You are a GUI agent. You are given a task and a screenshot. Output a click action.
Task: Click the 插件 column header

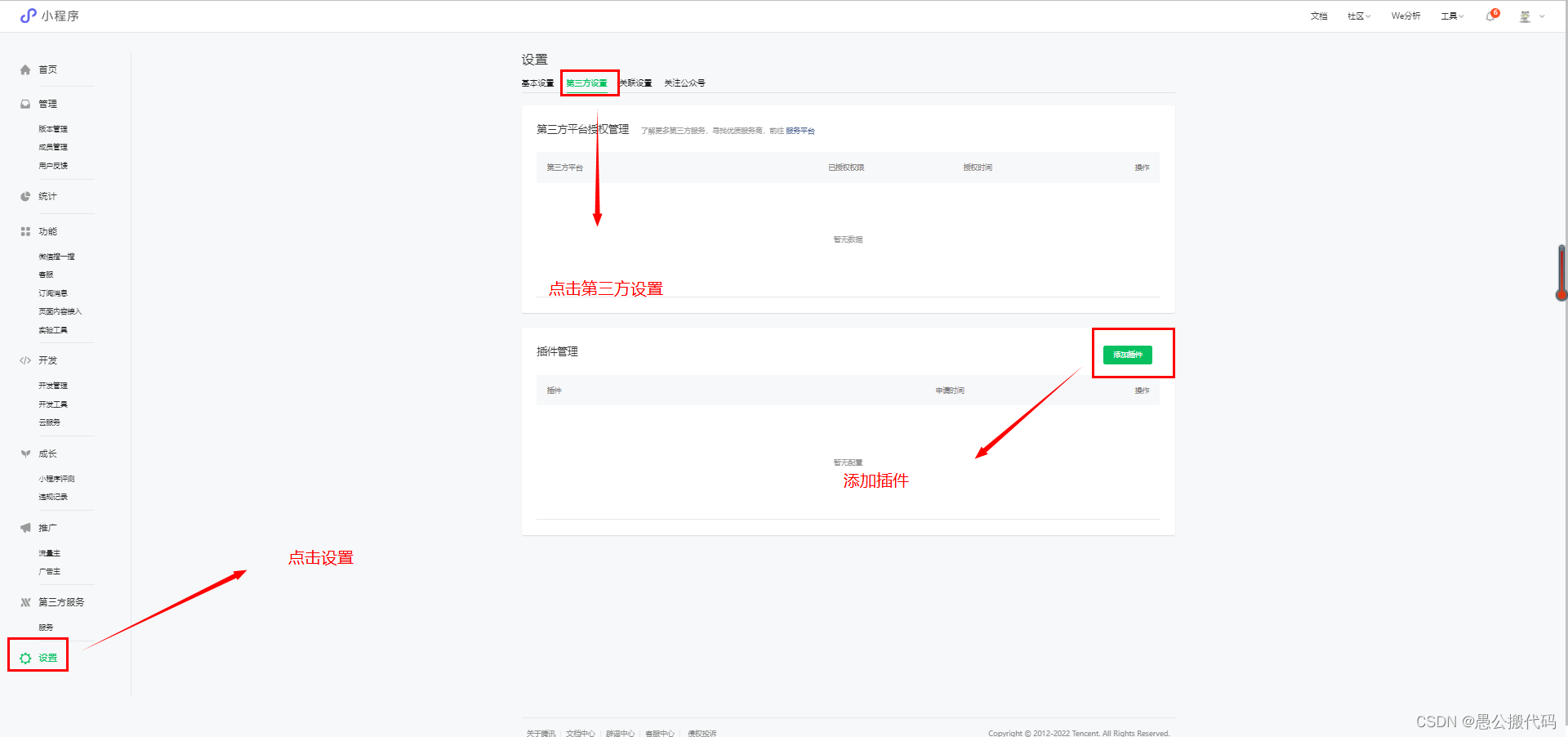point(555,391)
